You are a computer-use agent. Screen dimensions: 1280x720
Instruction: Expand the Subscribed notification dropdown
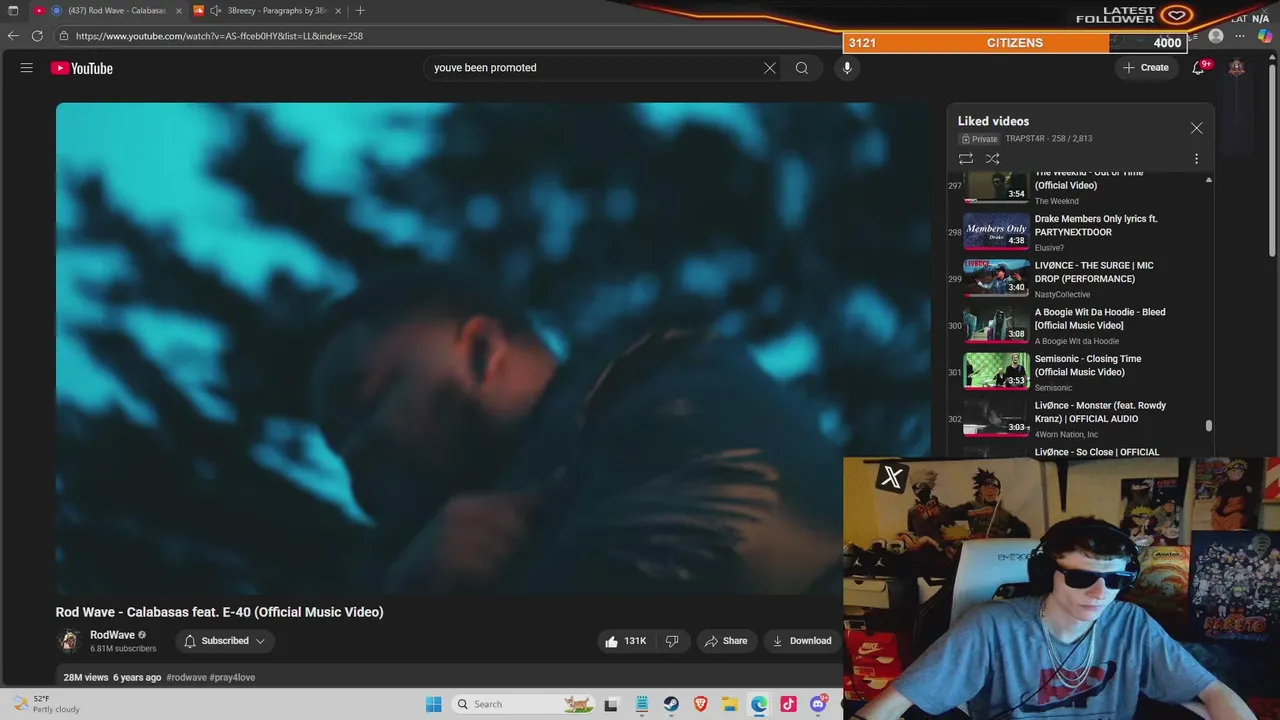pyautogui.click(x=225, y=641)
